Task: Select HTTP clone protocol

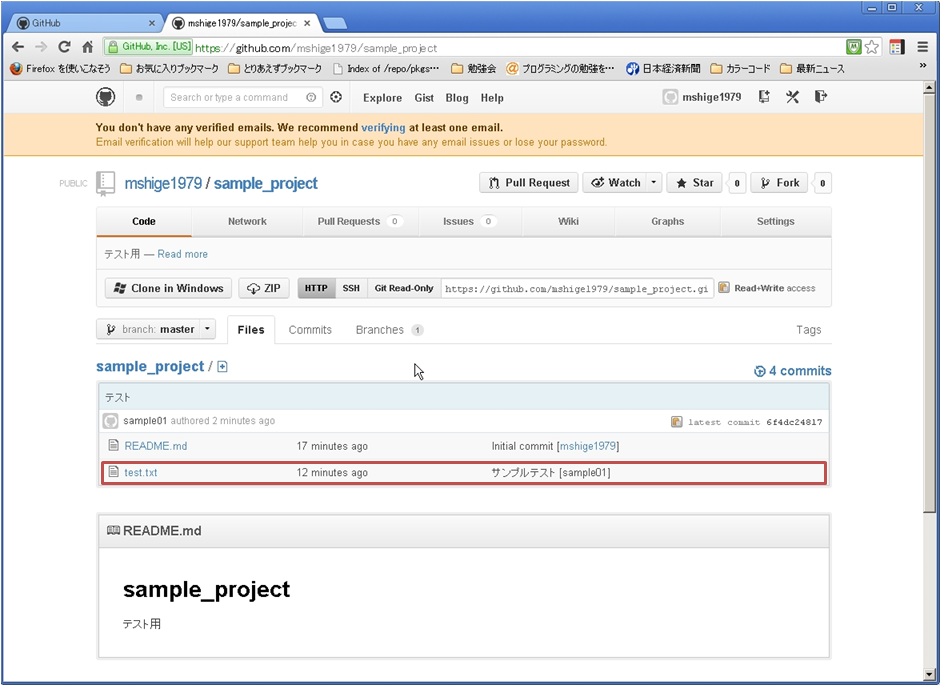Action: (x=316, y=288)
